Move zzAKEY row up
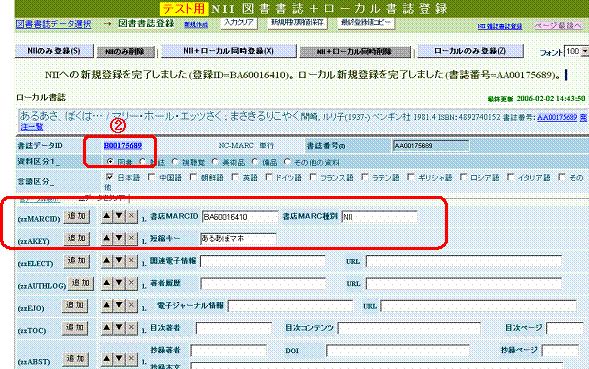The width and height of the screenshot is (589, 369). pyautogui.click(x=107, y=238)
